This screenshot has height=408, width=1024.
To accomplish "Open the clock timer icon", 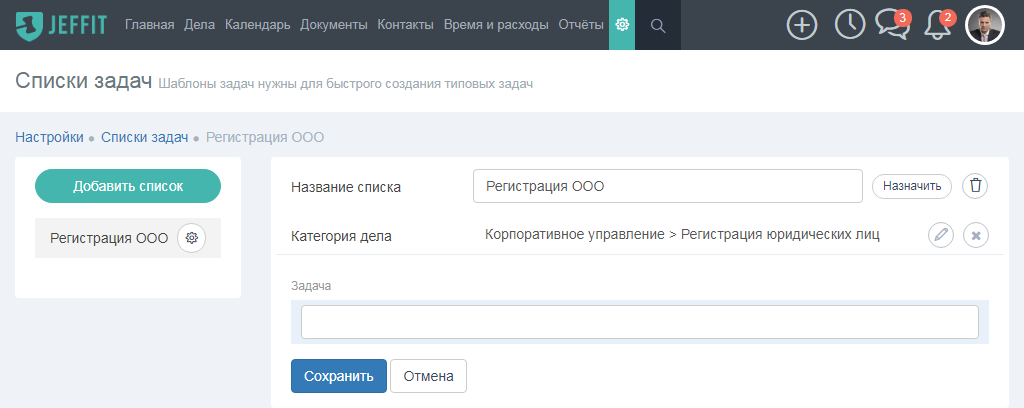I will [x=850, y=25].
